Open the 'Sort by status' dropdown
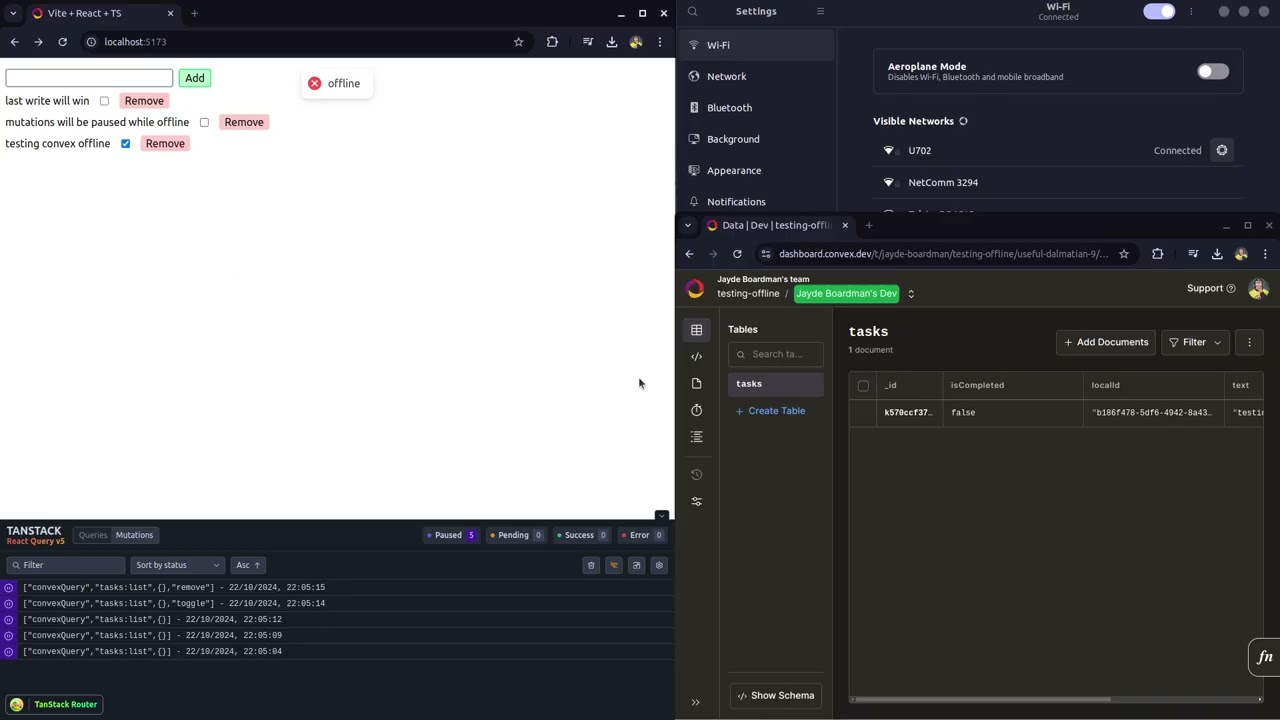Viewport: 1280px width, 720px height. coord(177,565)
